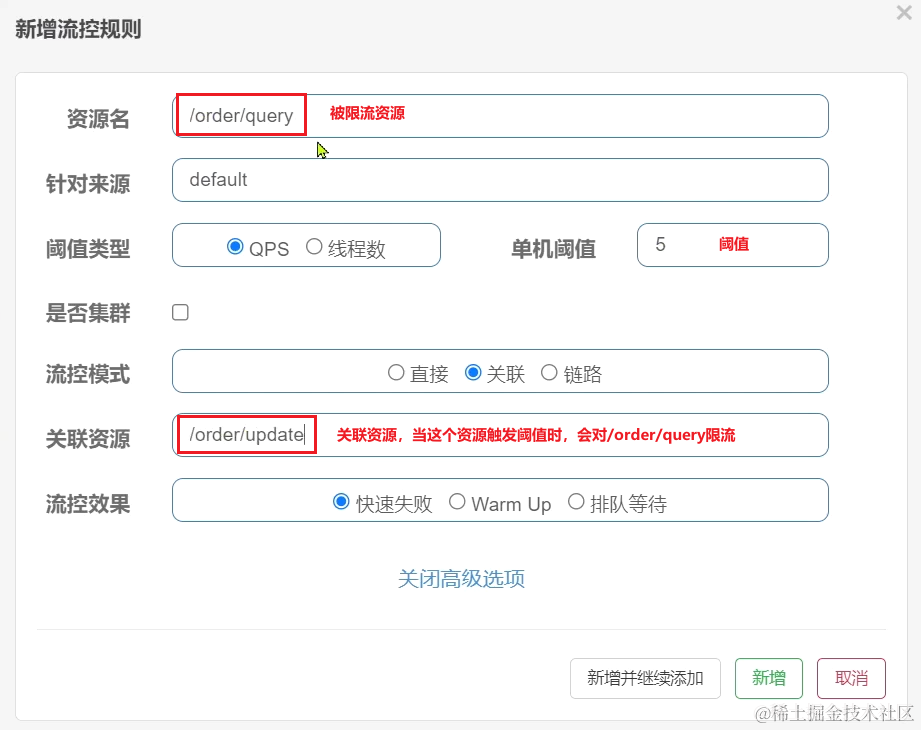The height and width of the screenshot is (730, 921).
Task: Select 排队等待 flow control effect
Action: [576, 502]
